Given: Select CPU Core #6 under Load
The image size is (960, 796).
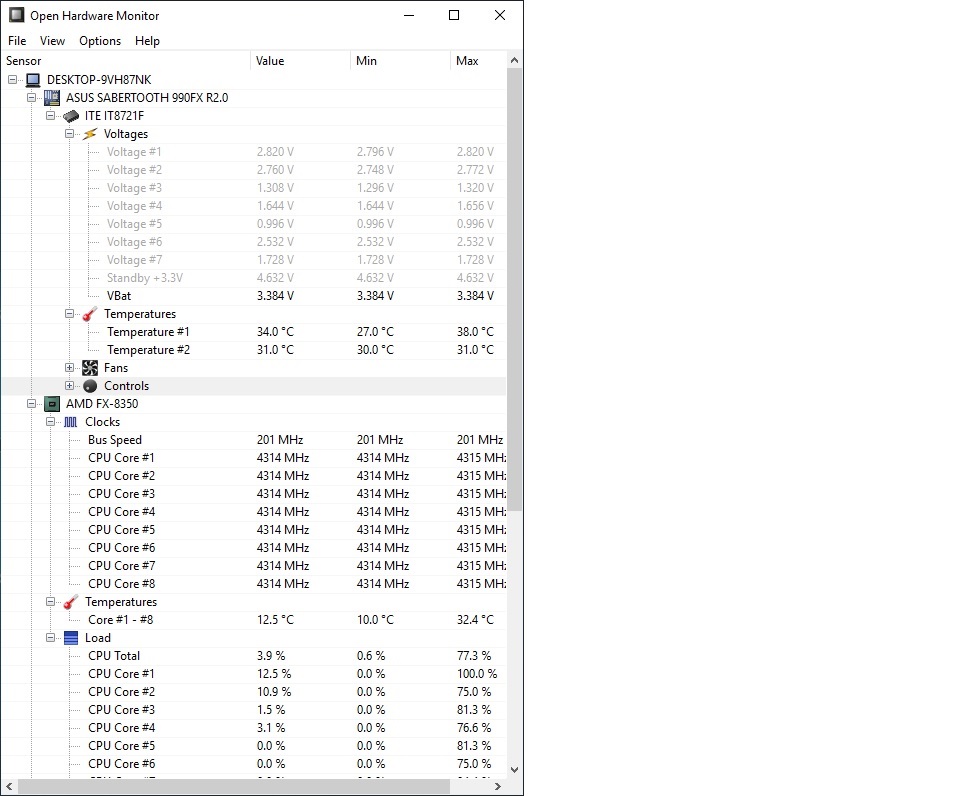Looking at the screenshot, I should 253,764.
